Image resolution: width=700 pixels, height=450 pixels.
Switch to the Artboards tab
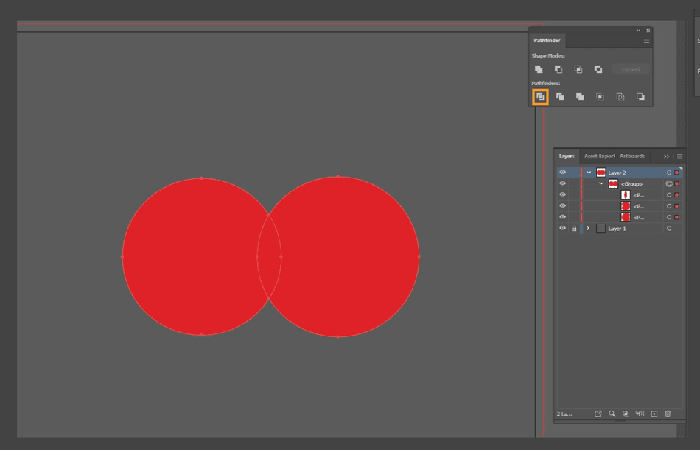click(x=633, y=156)
